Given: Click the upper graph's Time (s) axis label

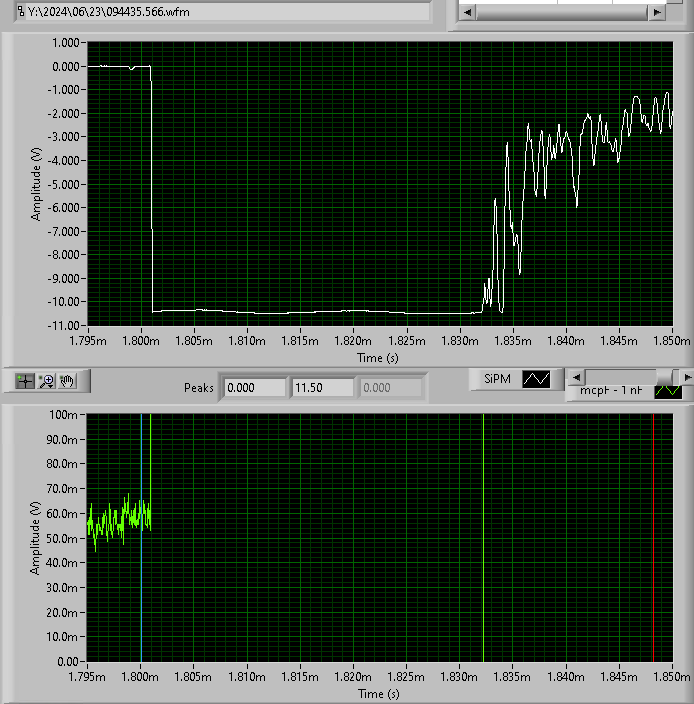Looking at the screenshot, I should 378,358.
